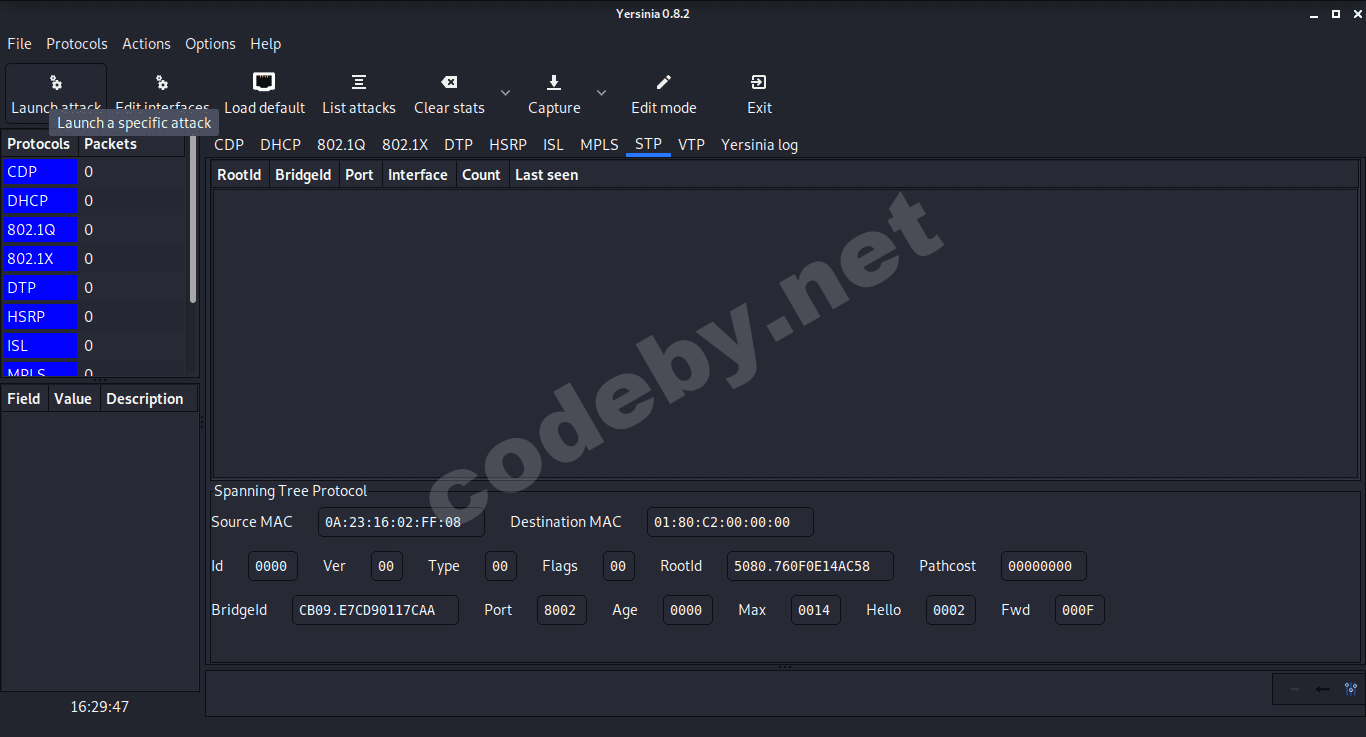Select the 802.1Q tab
The width and height of the screenshot is (1366, 737).
point(341,145)
